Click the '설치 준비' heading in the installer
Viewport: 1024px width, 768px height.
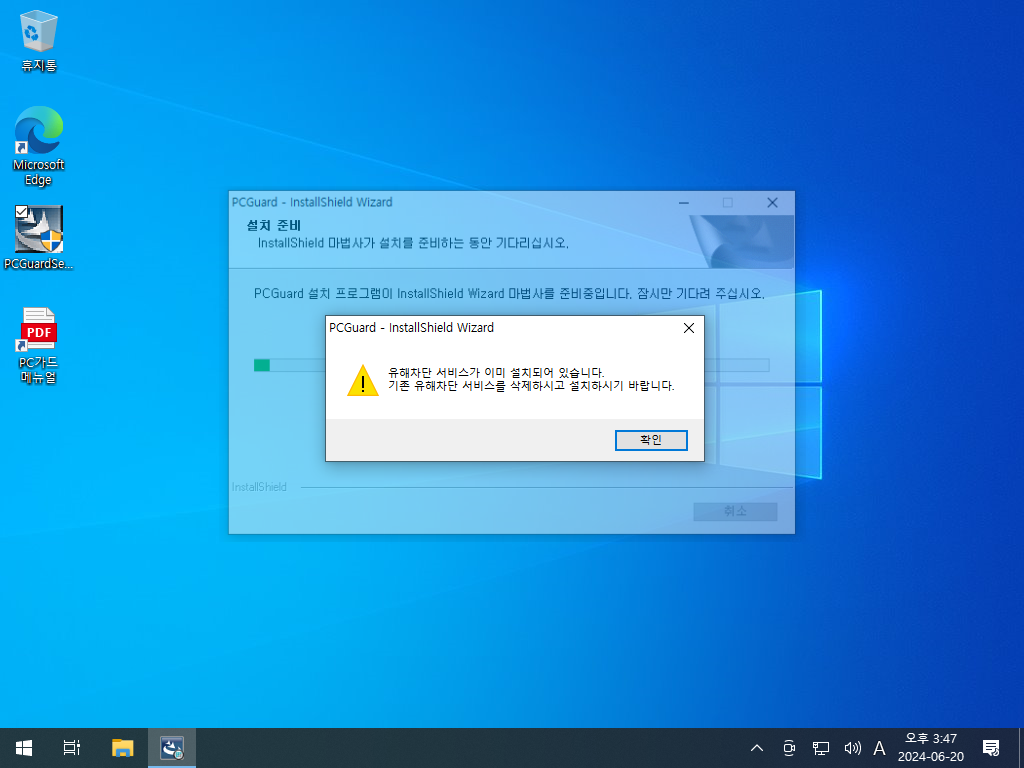tap(274, 226)
